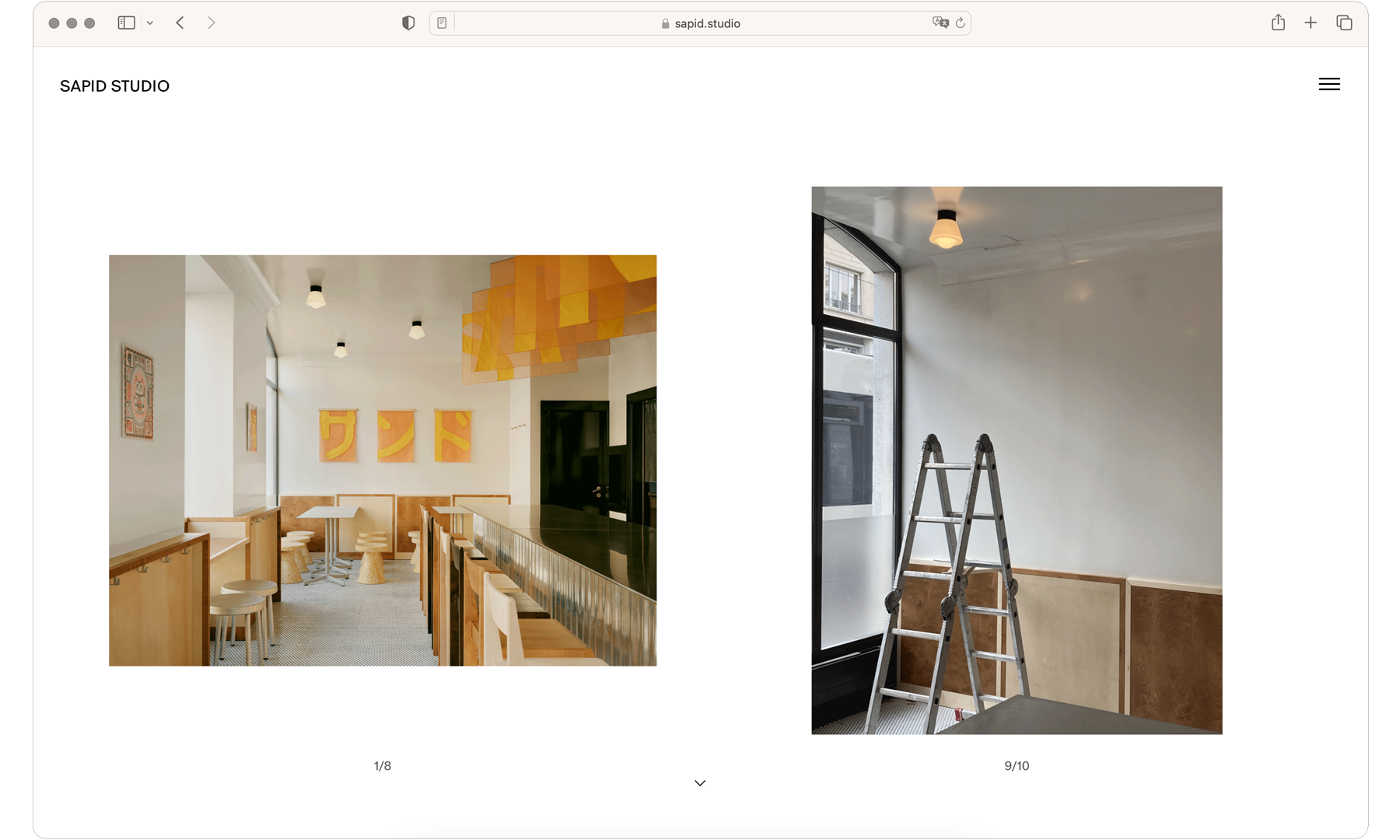Translate the page with the translate icon
The width and height of the screenshot is (1400, 840).
(940, 23)
